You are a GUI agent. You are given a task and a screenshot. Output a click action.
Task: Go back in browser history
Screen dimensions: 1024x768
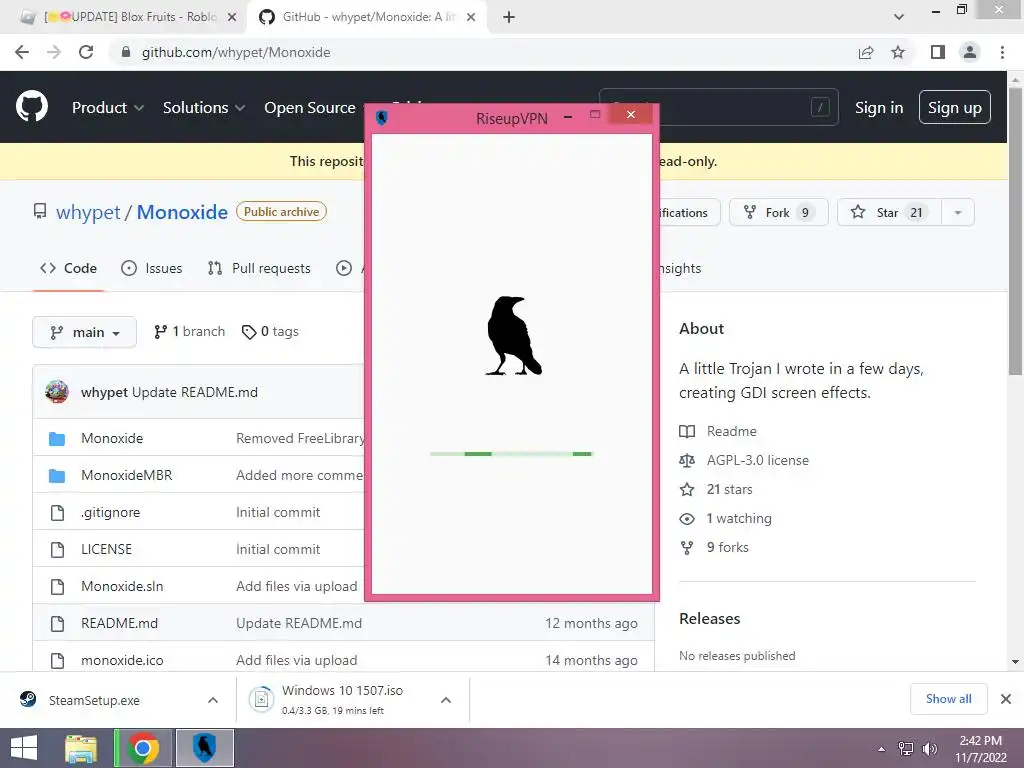click(x=22, y=52)
